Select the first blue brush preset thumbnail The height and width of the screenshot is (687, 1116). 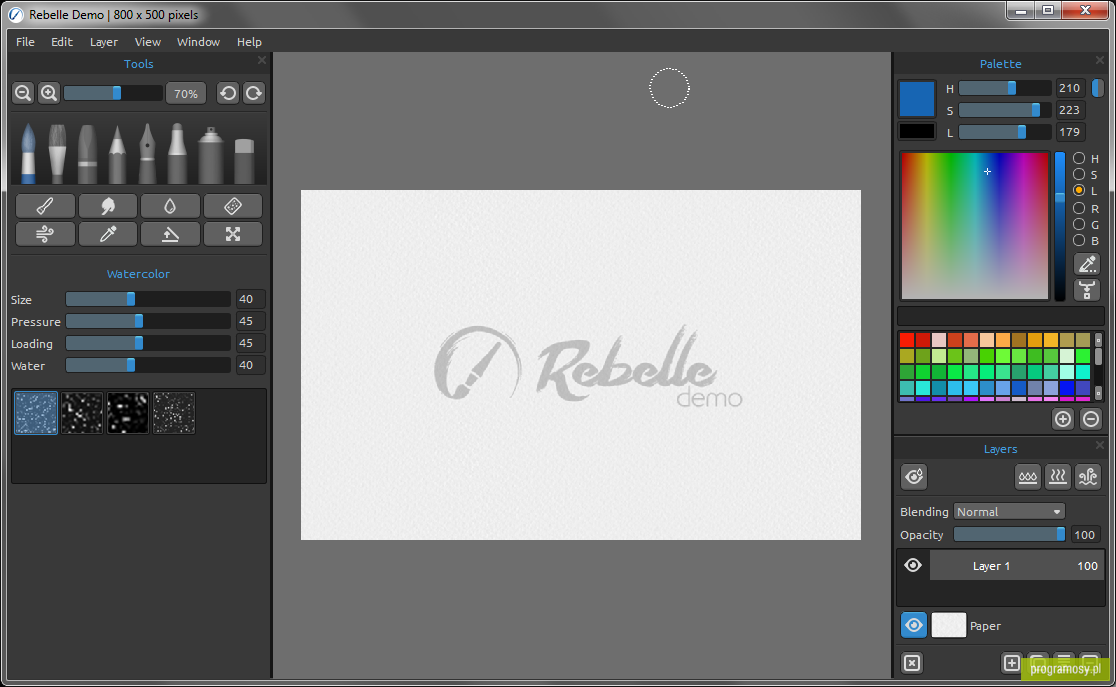click(x=36, y=413)
